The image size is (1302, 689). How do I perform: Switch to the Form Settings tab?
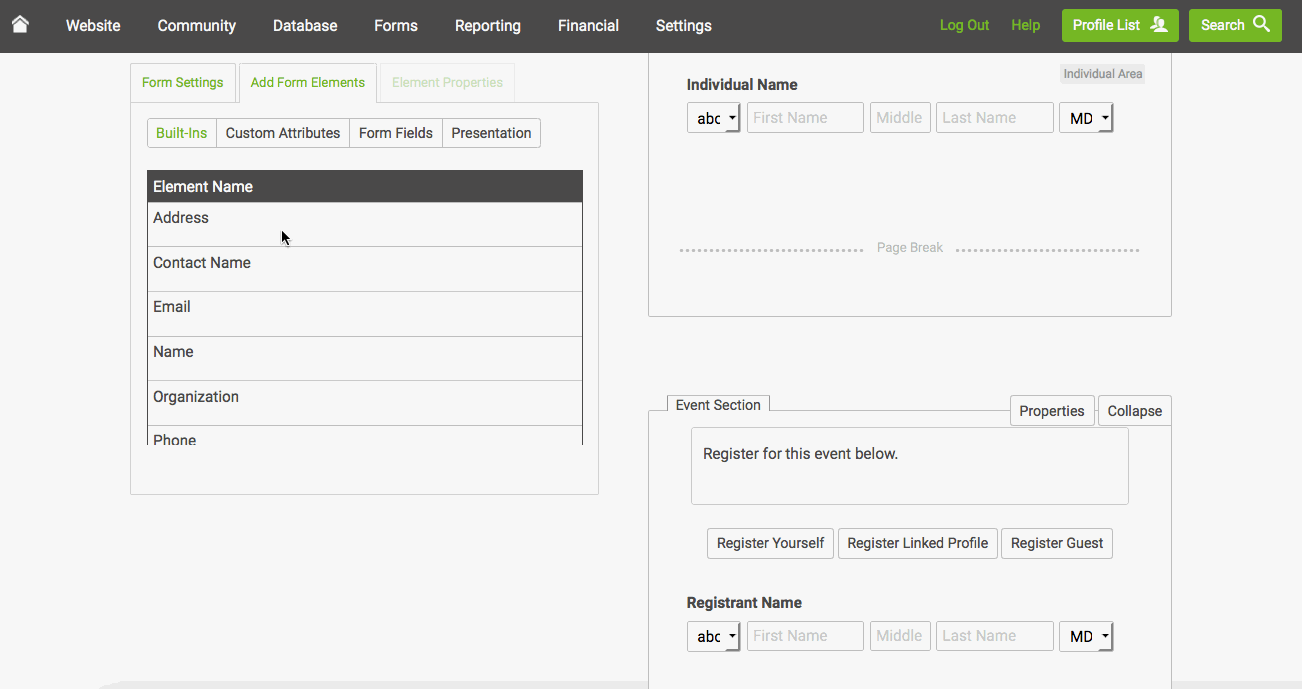(x=183, y=83)
